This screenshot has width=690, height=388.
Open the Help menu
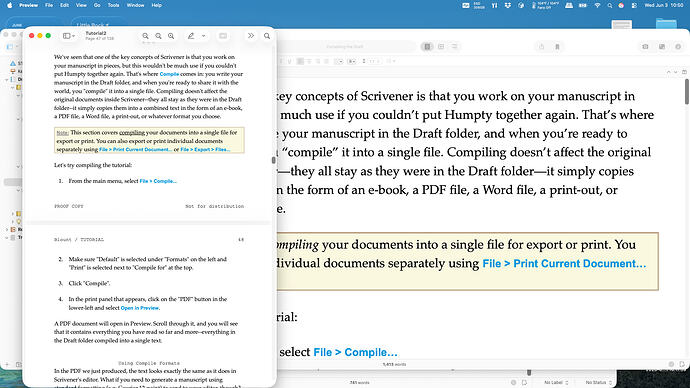(x=157, y=5)
